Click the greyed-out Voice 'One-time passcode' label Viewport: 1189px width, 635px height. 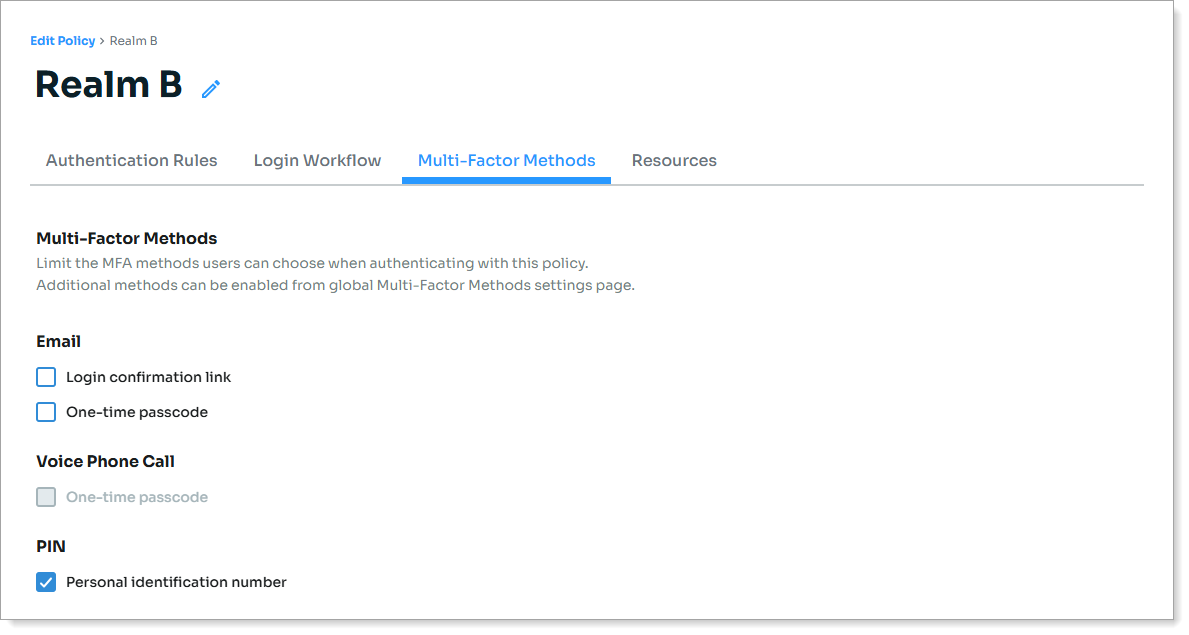[137, 497]
